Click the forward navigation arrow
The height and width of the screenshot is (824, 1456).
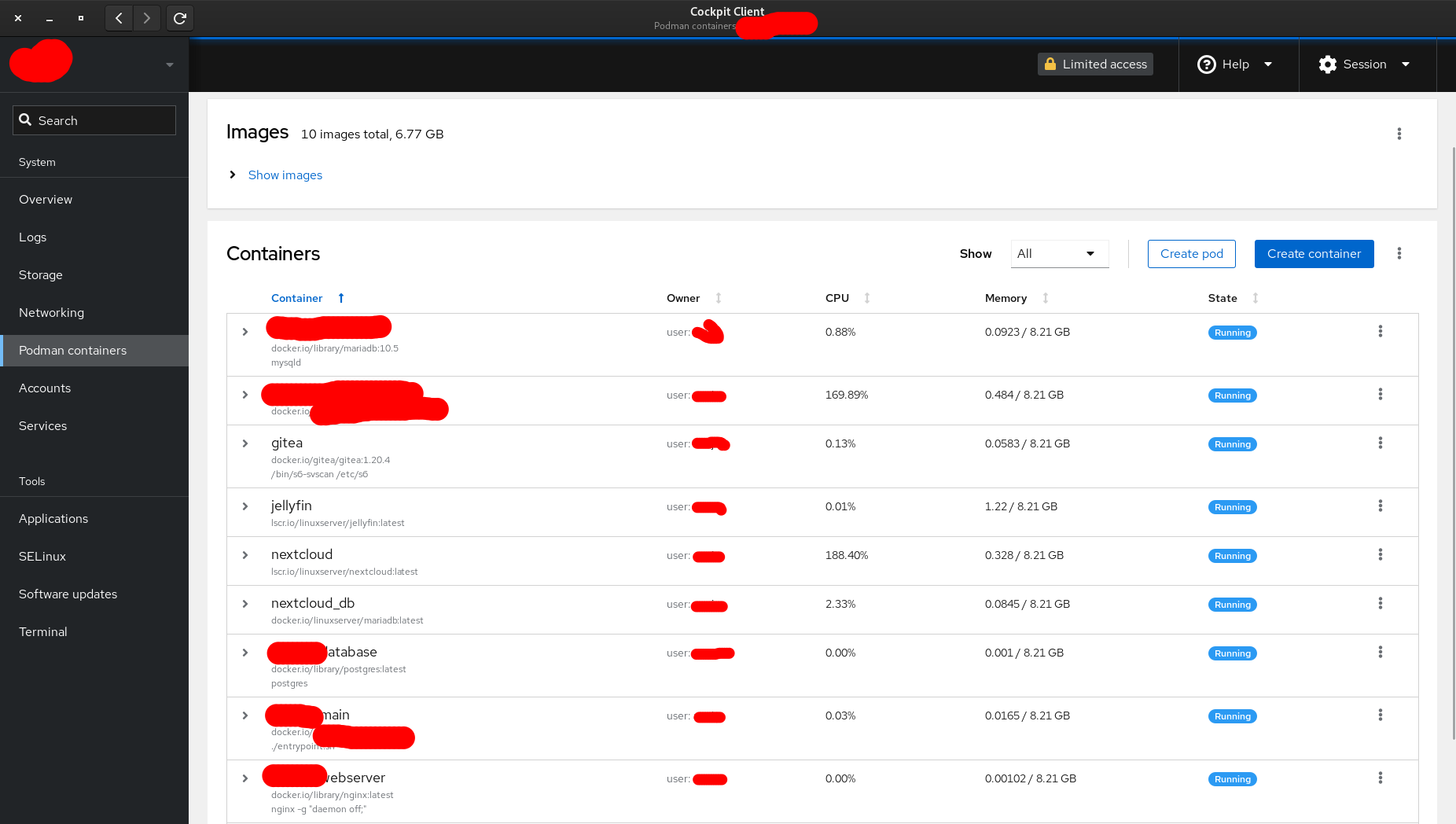point(147,18)
